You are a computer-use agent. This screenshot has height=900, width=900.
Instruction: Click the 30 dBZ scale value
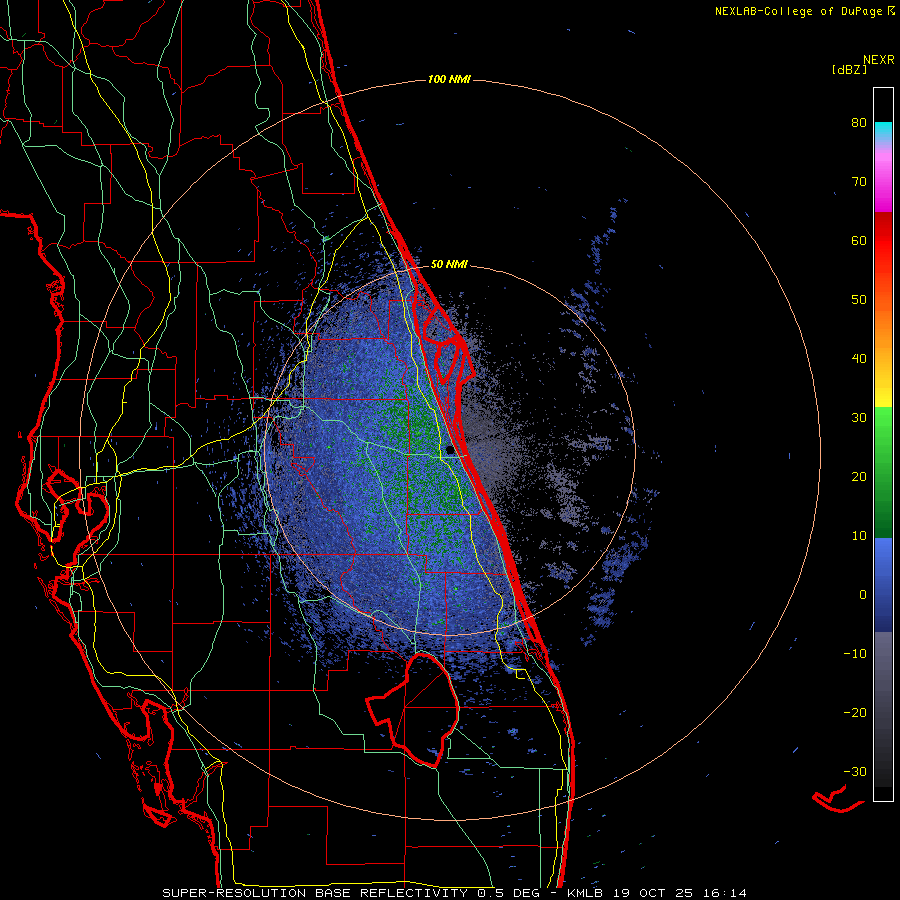(859, 417)
